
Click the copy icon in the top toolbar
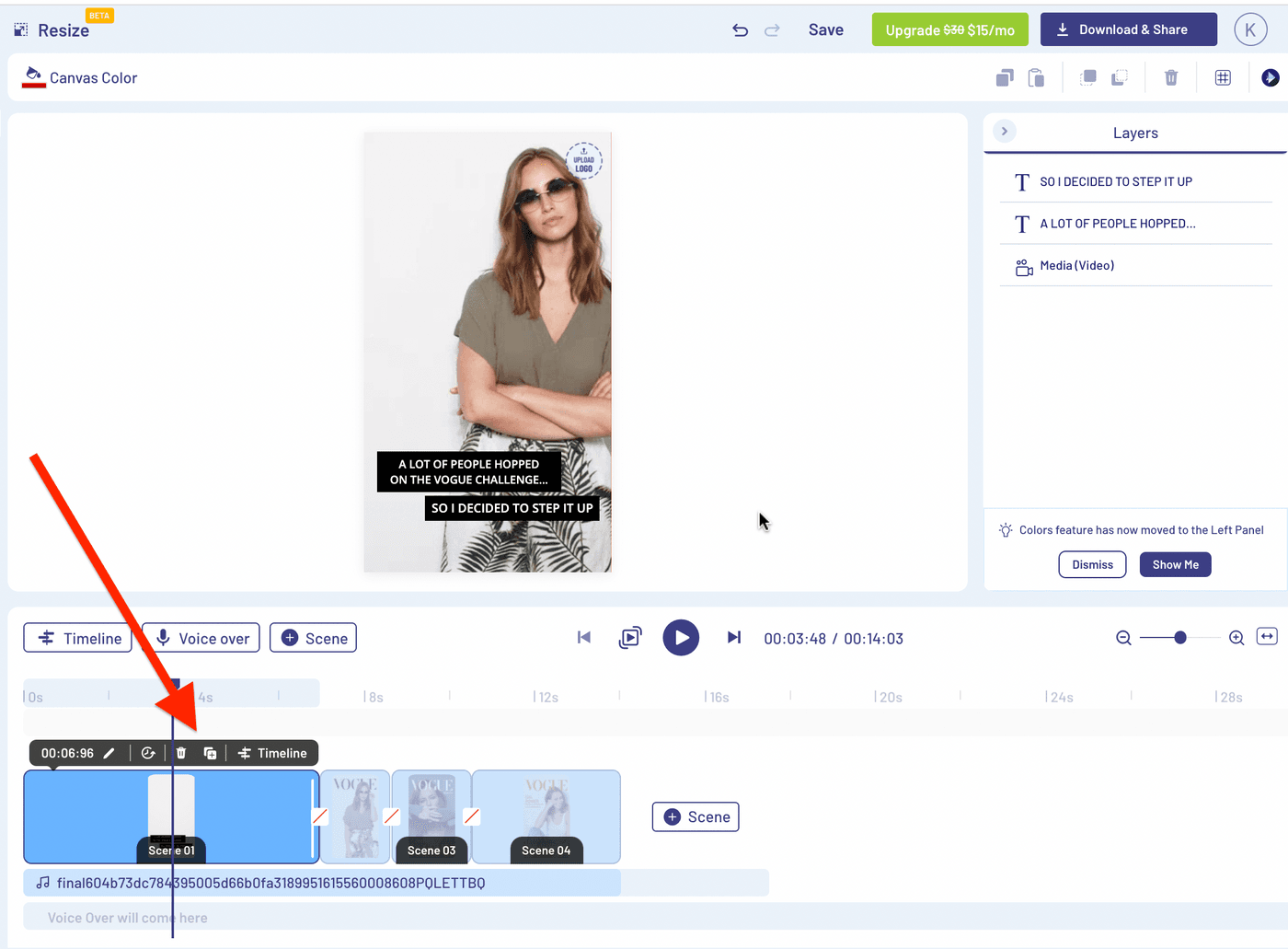click(x=1005, y=77)
